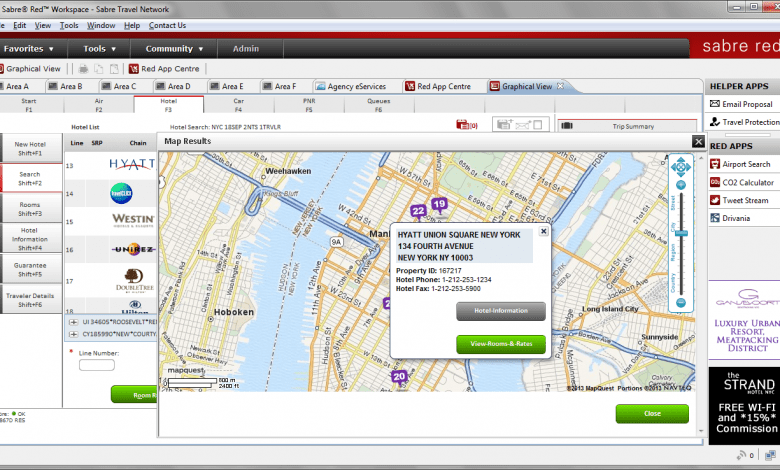Viewport: 780px width, 470px height.
Task: Click map pin number 19
Action: (x=439, y=204)
